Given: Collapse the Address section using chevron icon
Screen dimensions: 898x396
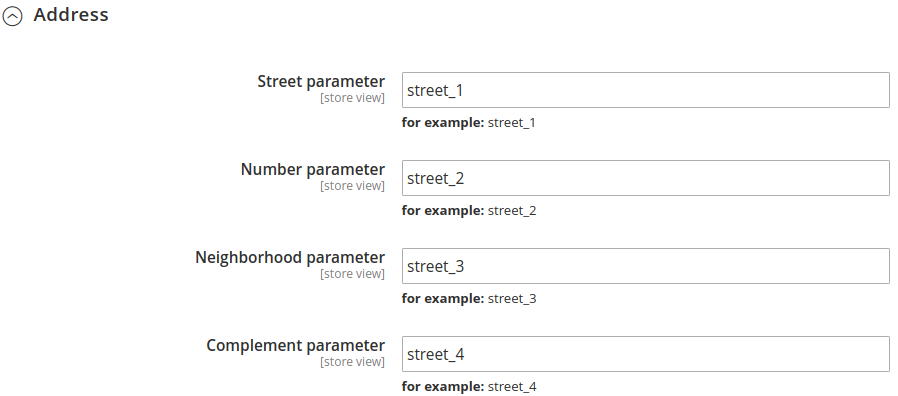Looking at the screenshot, I should [x=13, y=16].
